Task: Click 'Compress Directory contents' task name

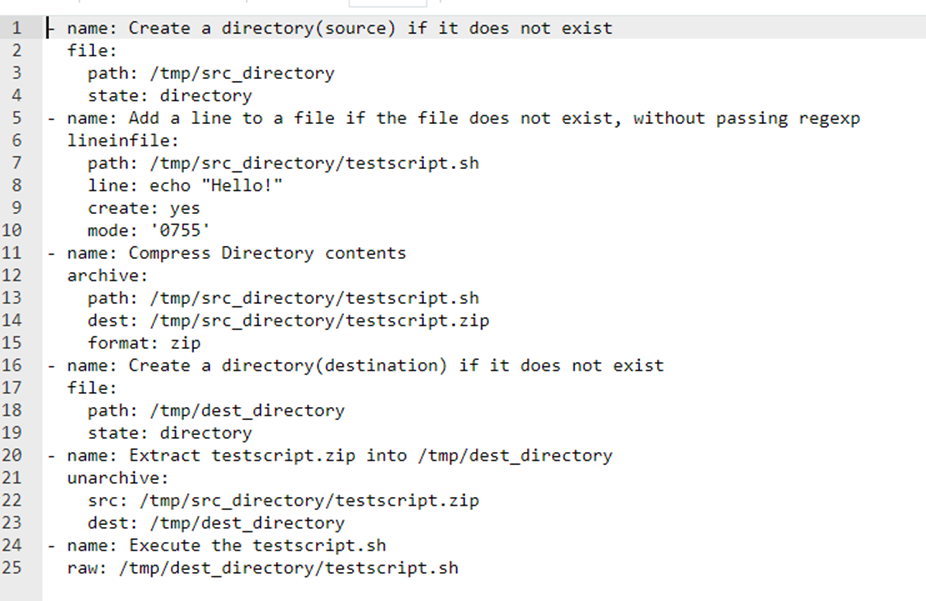Action: (x=267, y=253)
